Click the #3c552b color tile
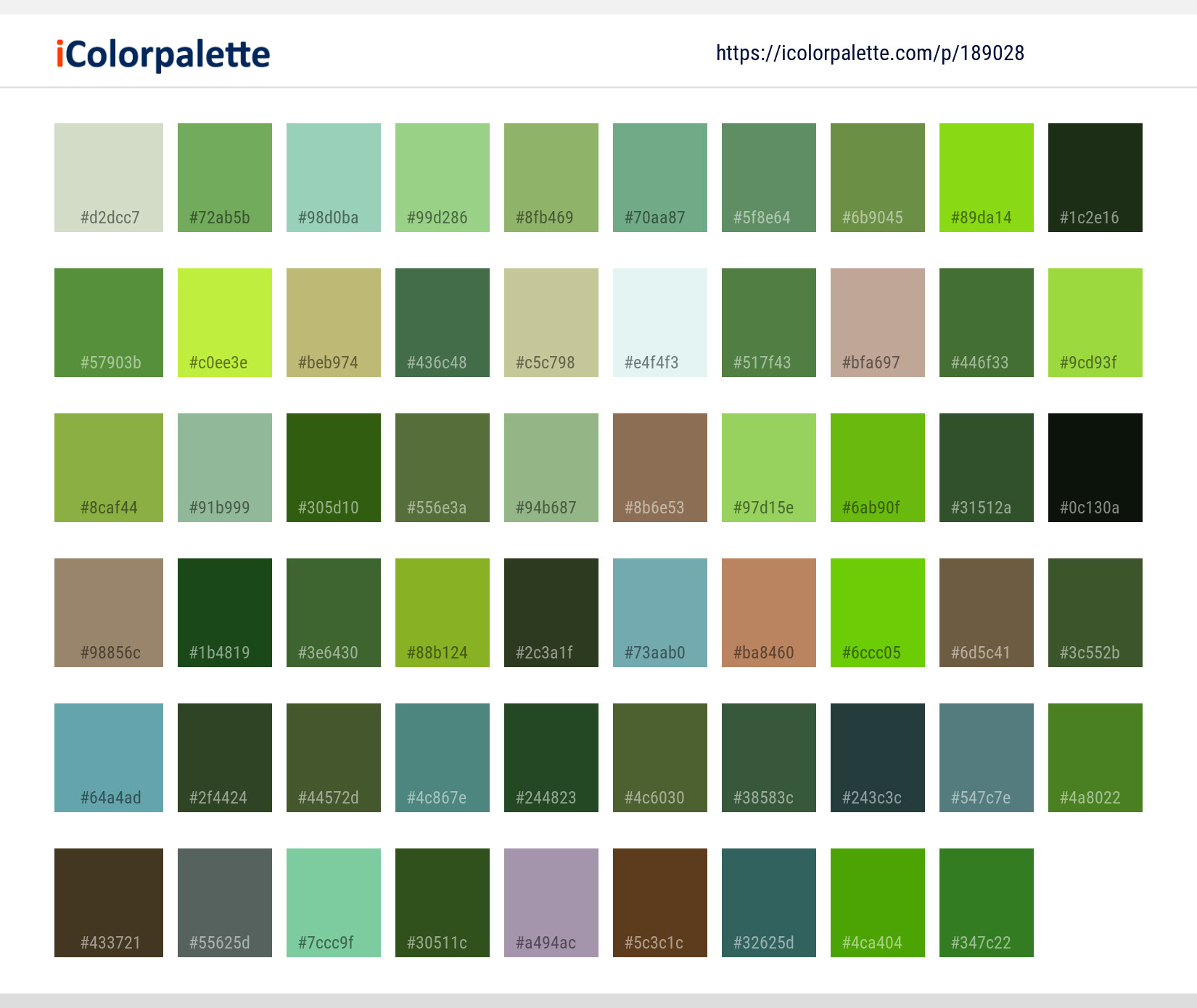Image resolution: width=1197 pixels, height=1008 pixels. pyautogui.click(x=1095, y=613)
